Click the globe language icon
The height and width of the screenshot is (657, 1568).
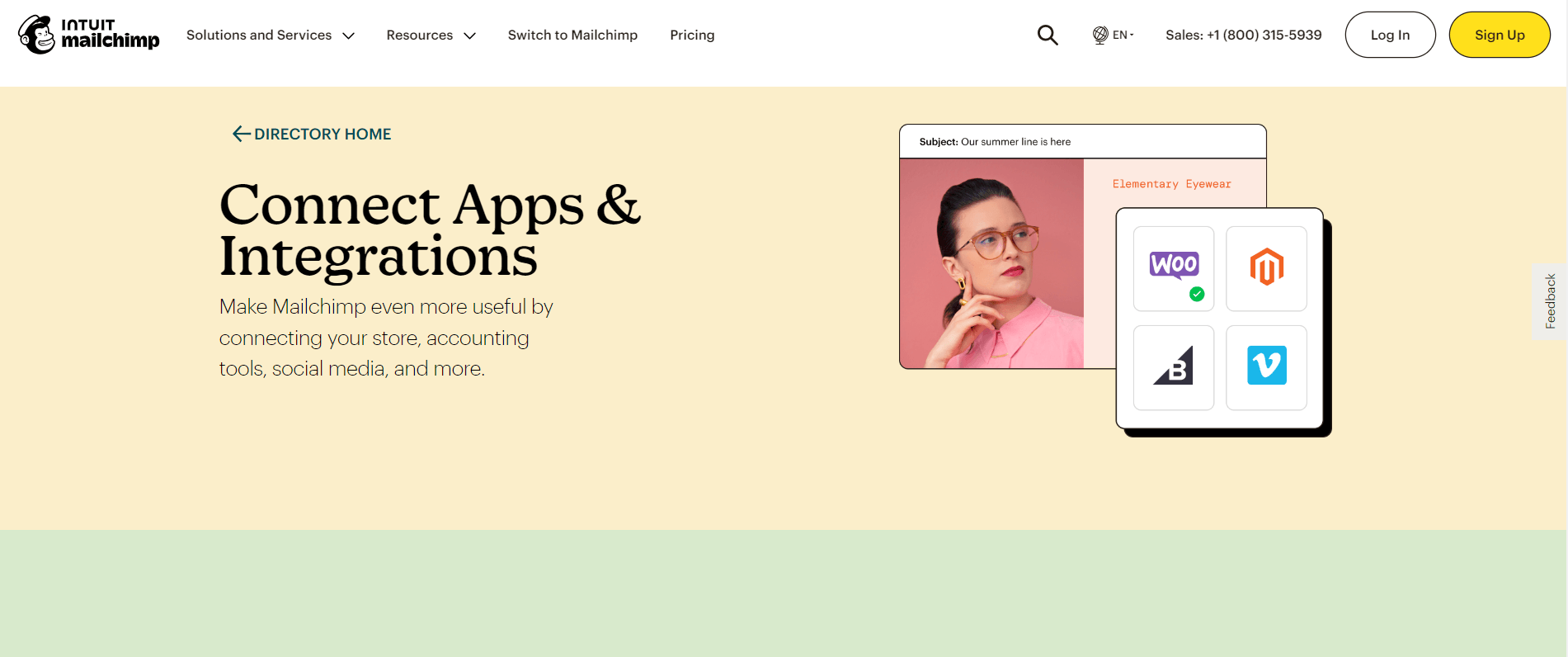pos(1100,35)
